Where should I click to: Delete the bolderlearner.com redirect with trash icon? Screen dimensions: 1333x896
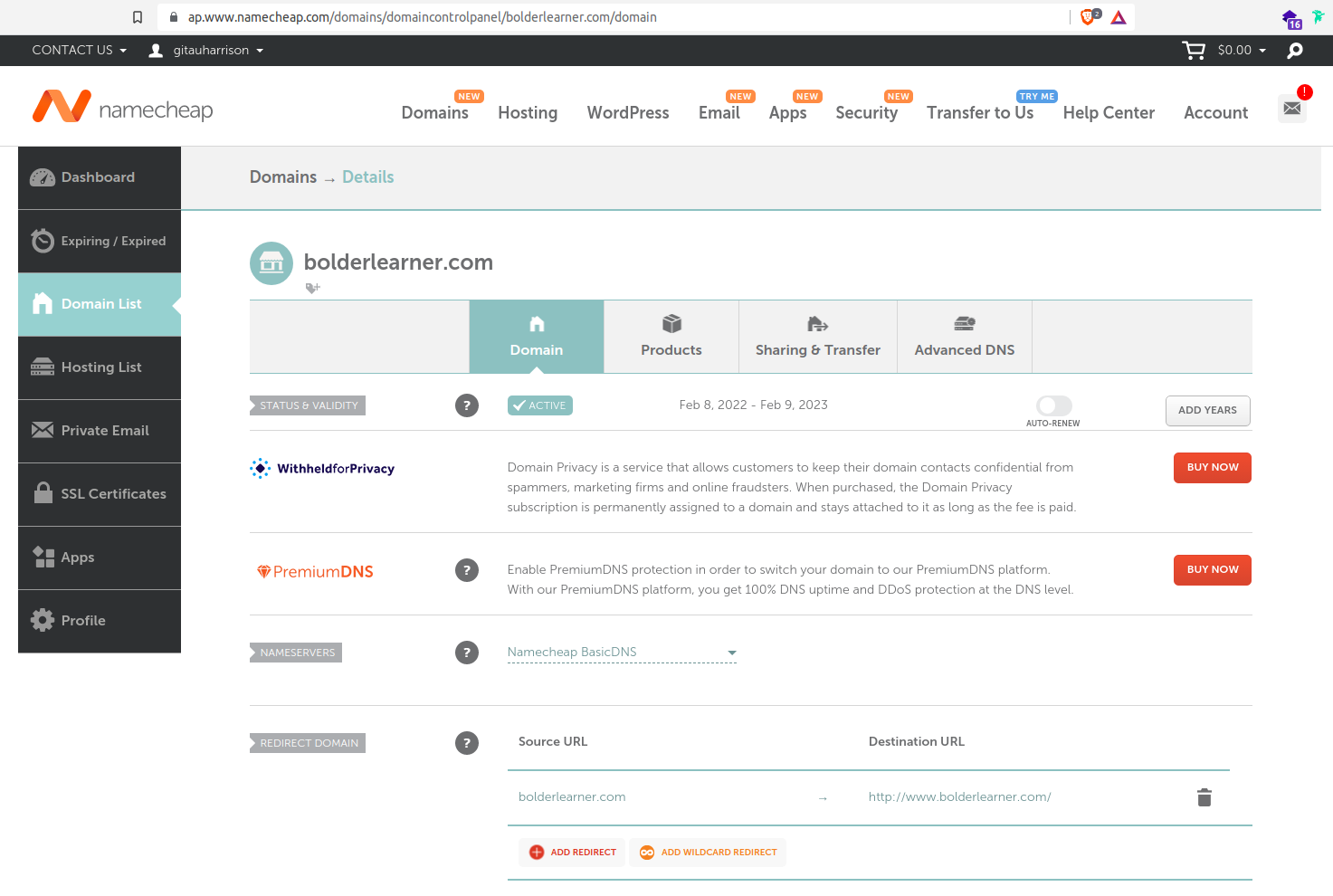pyautogui.click(x=1204, y=797)
